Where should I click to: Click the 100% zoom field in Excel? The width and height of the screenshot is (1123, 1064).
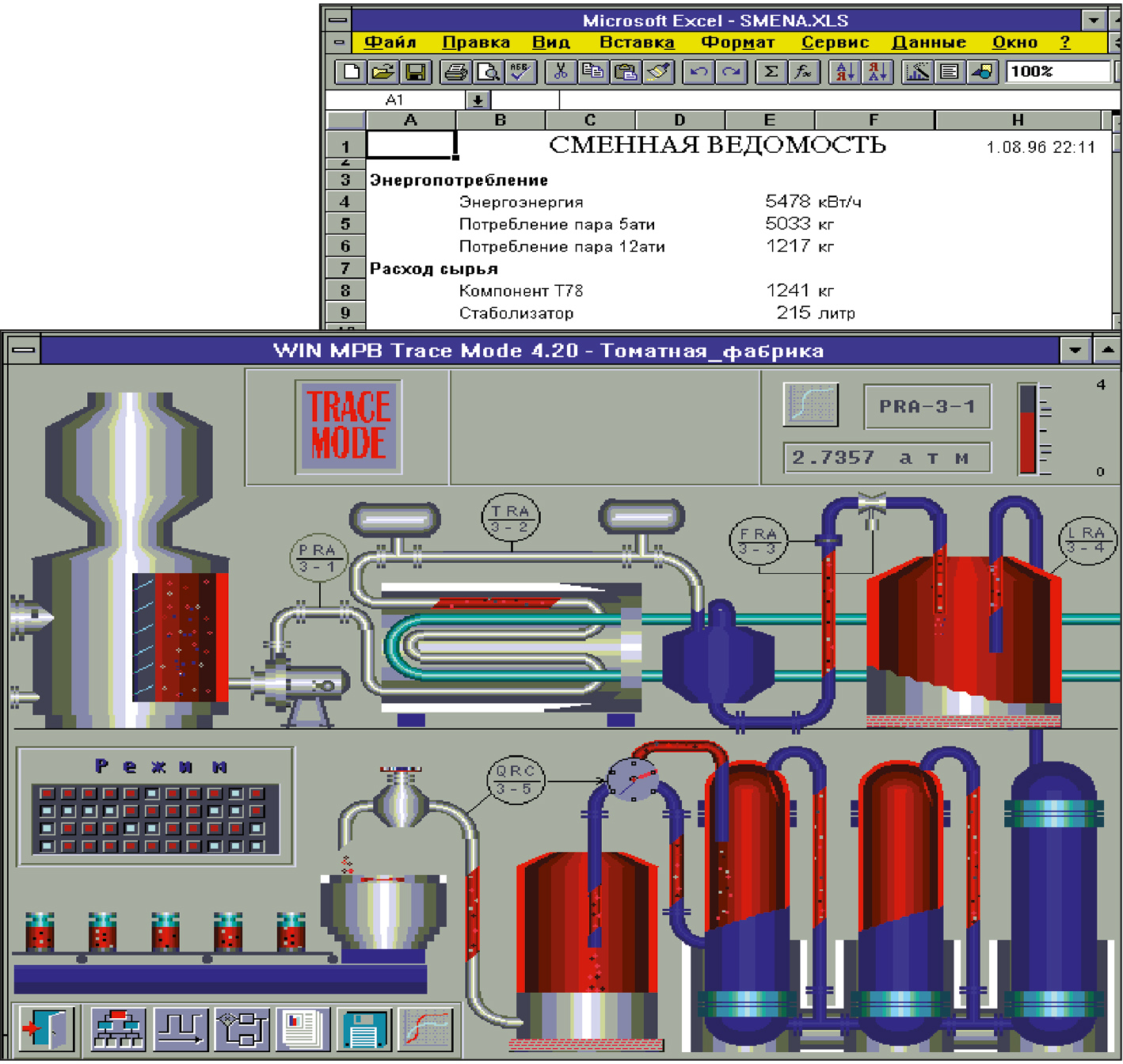click(1057, 72)
